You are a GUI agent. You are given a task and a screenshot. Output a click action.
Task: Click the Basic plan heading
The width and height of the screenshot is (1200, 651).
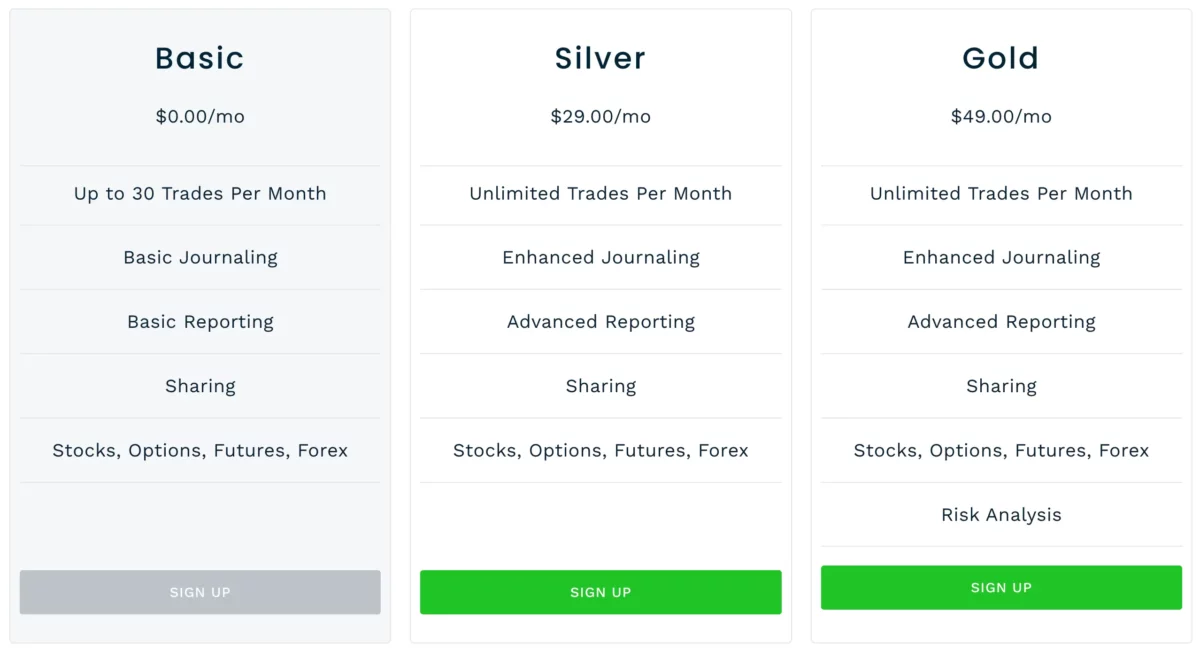pyautogui.click(x=200, y=58)
